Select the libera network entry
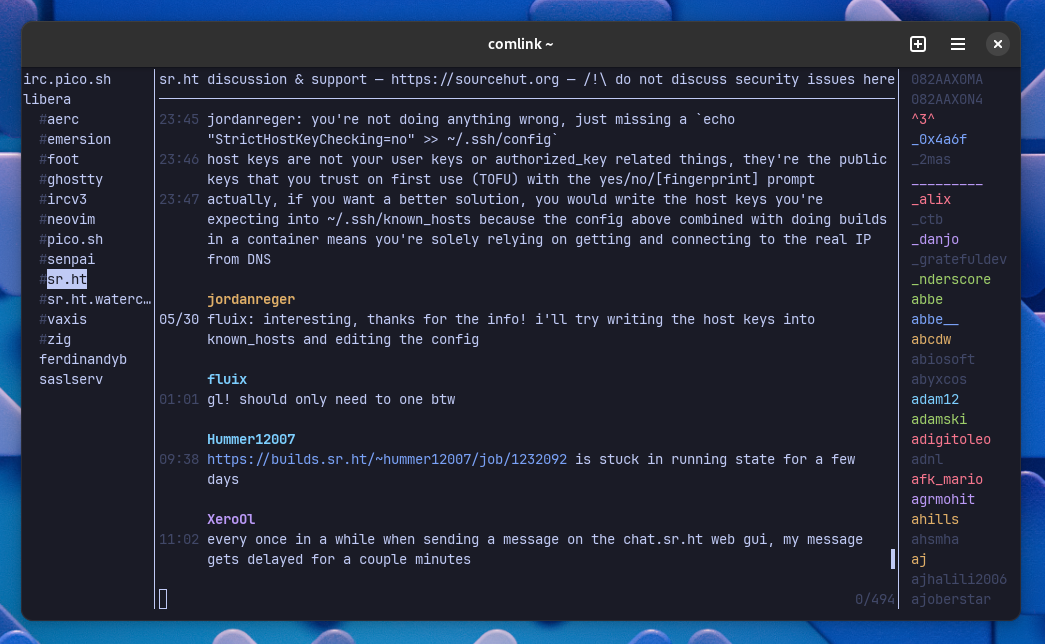 pyautogui.click(x=59, y=99)
